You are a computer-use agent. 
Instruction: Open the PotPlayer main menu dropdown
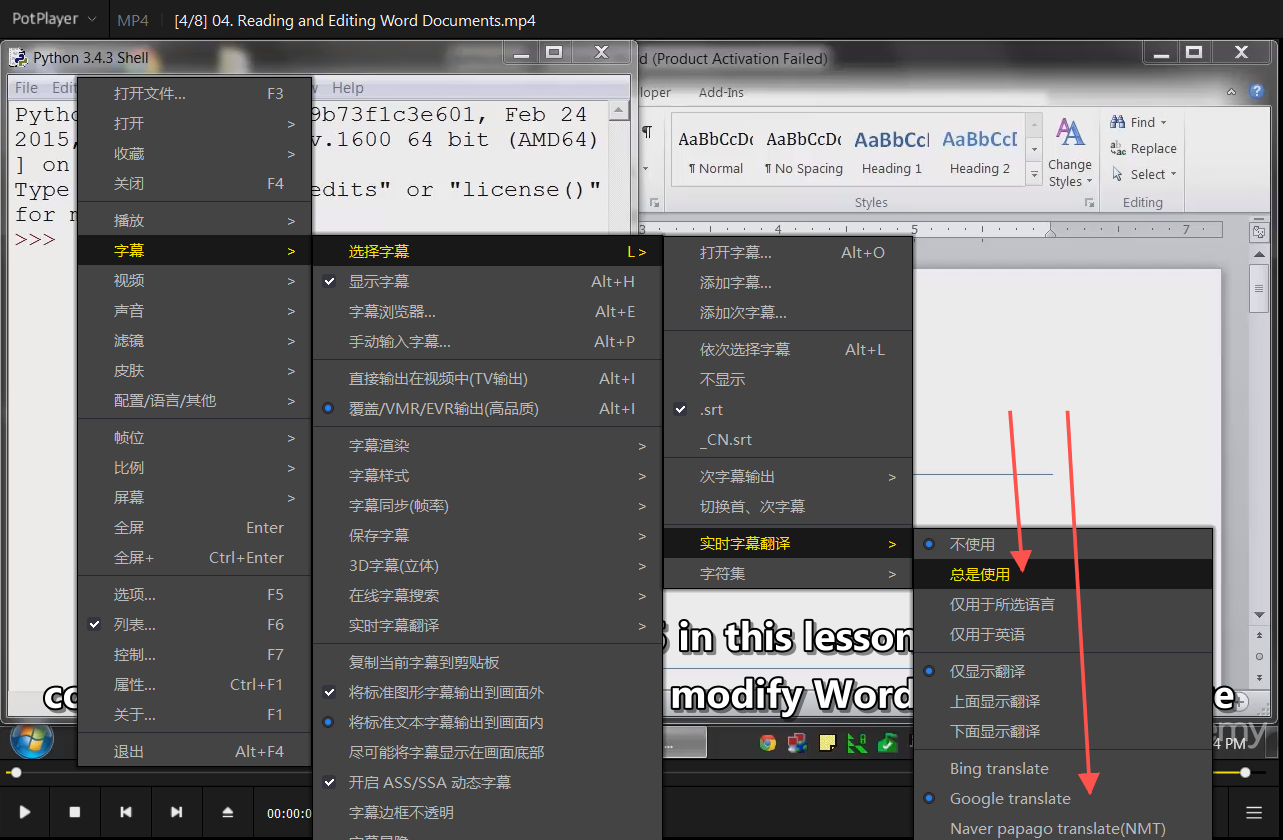click(x=53, y=19)
